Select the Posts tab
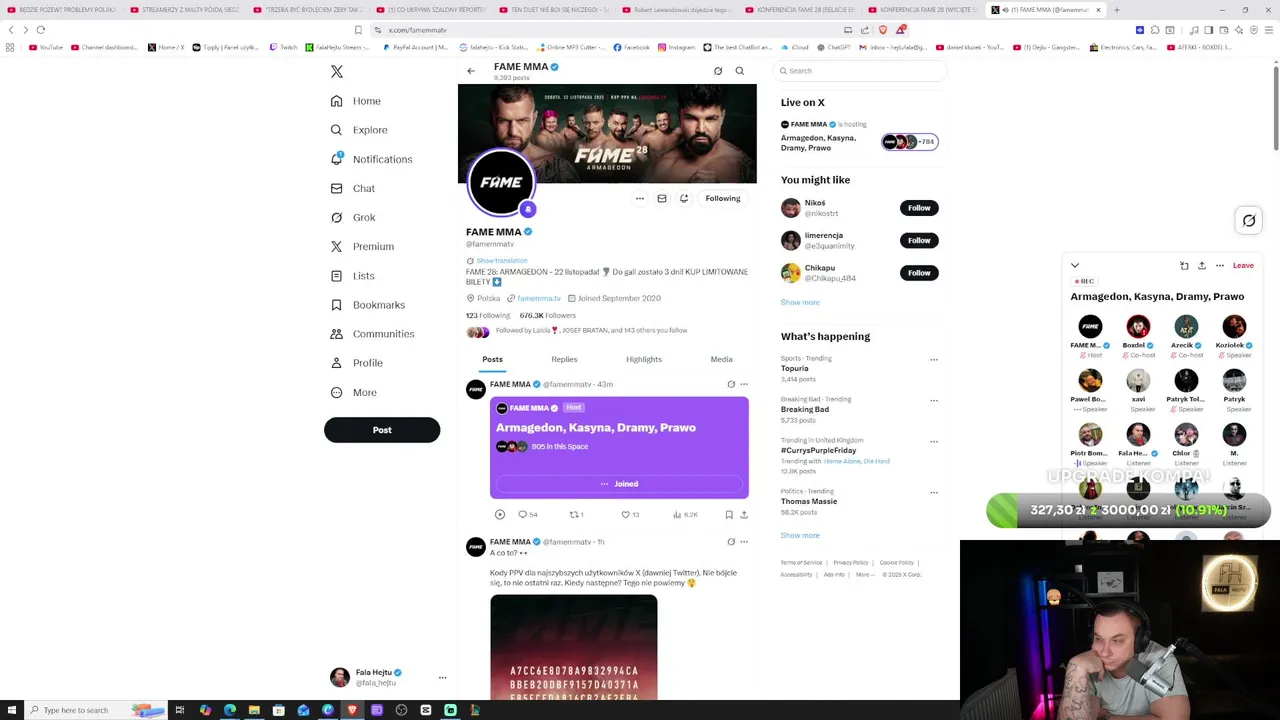Image resolution: width=1280 pixels, height=720 pixels. click(x=492, y=359)
